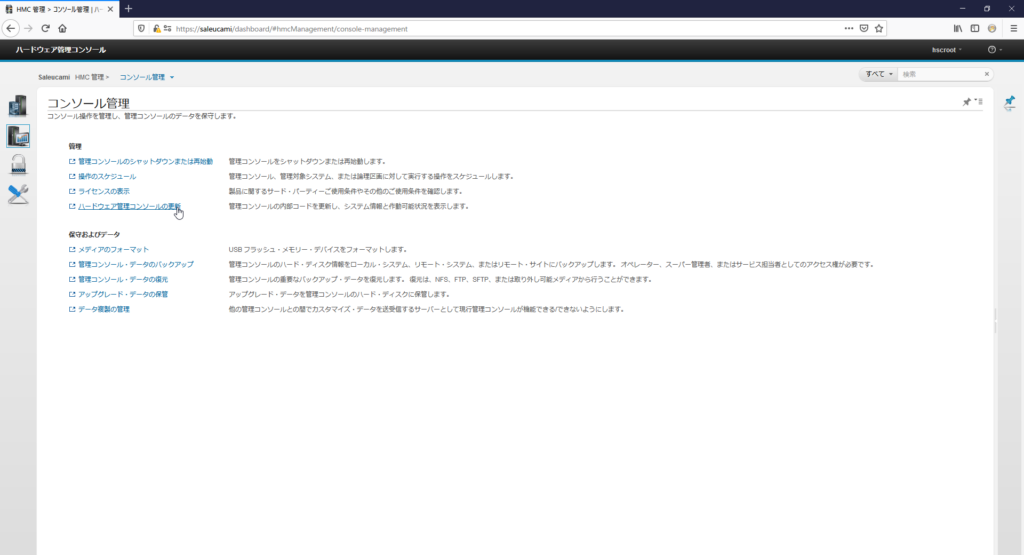This screenshot has height=555, width=1024.
Task: Open the Firefox Library icon
Action: [x=957, y=28]
